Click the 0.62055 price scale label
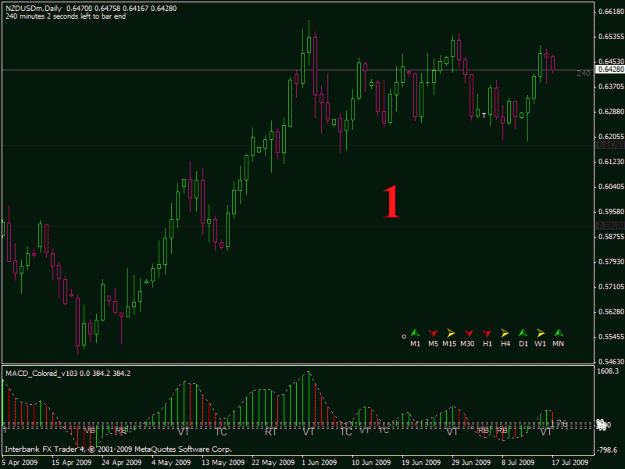This screenshot has height=469, width=625. (x=611, y=137)
